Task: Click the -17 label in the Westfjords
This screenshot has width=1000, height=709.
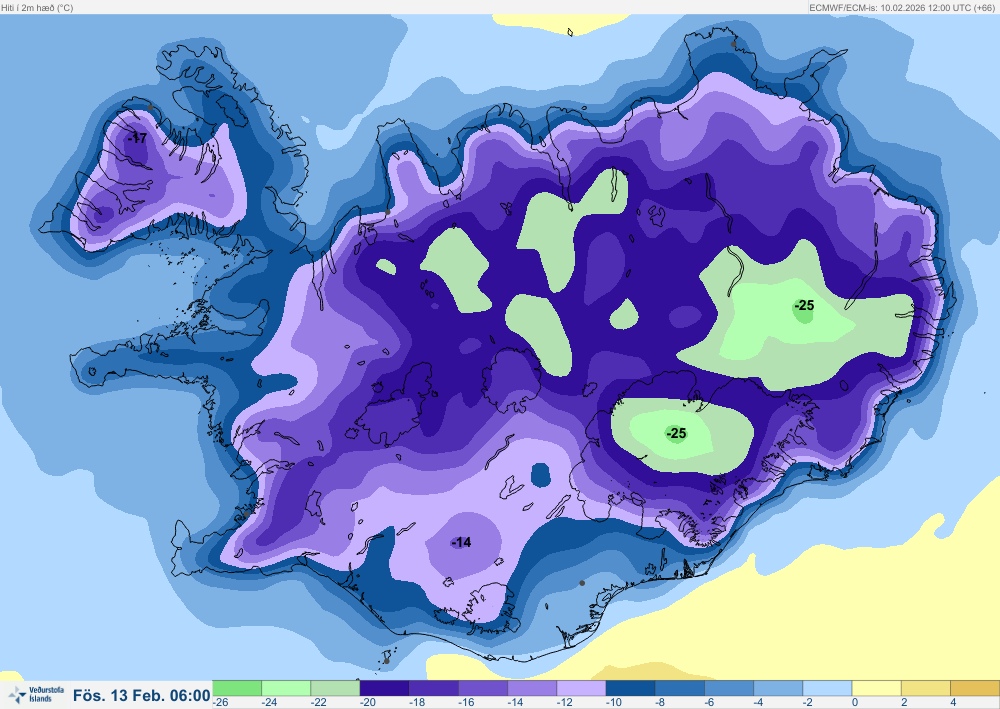Action: click(x=137, y=138)
